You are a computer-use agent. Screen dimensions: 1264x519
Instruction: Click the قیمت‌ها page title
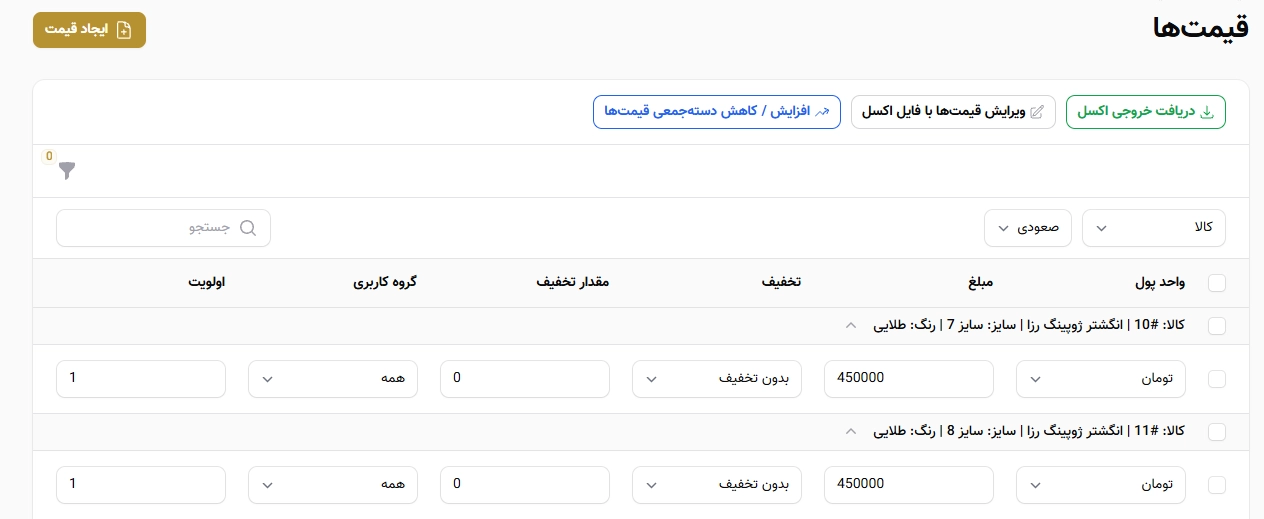[x=1201, y=28]
